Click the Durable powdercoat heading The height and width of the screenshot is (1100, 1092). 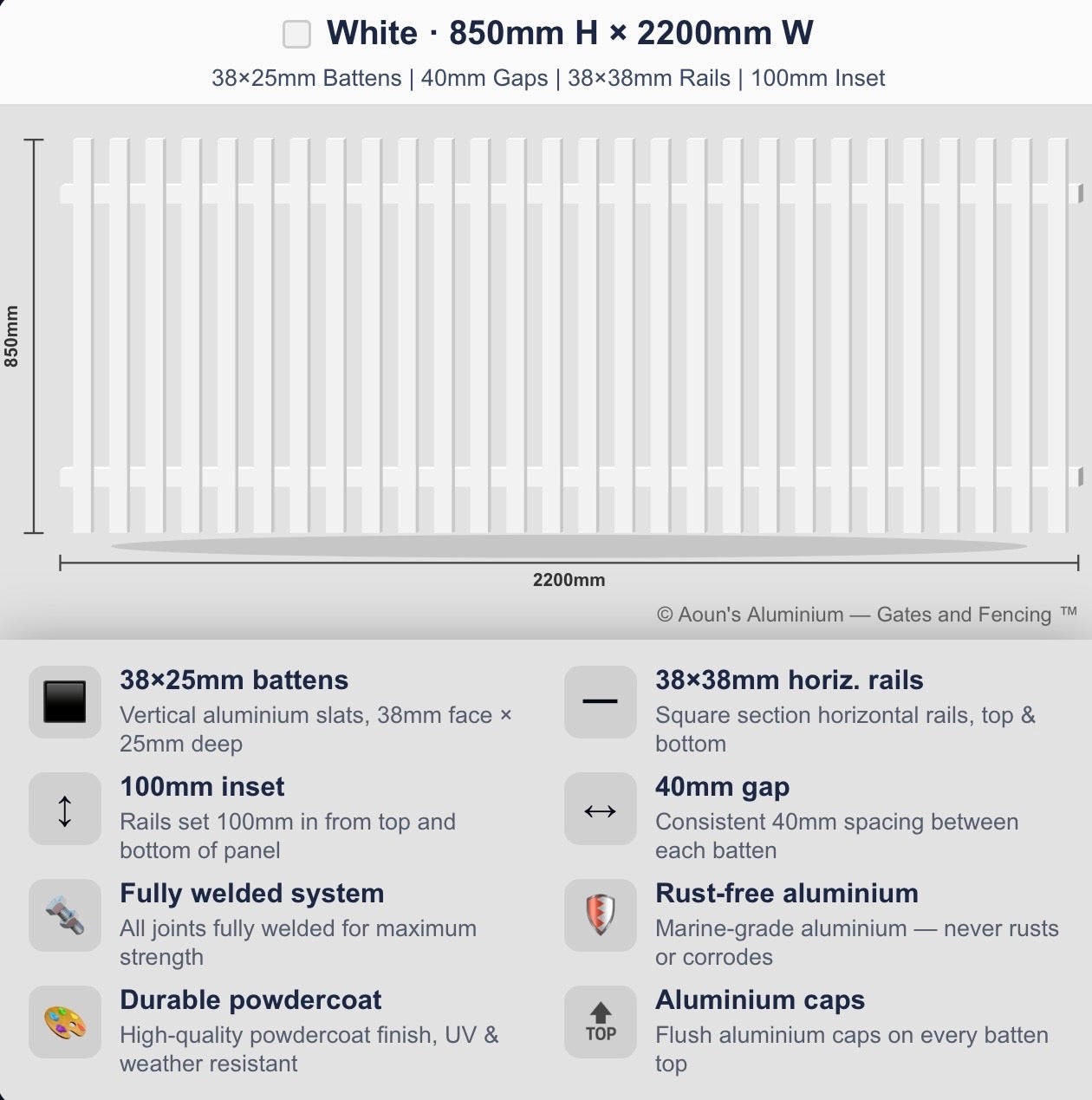(250, 1000)
